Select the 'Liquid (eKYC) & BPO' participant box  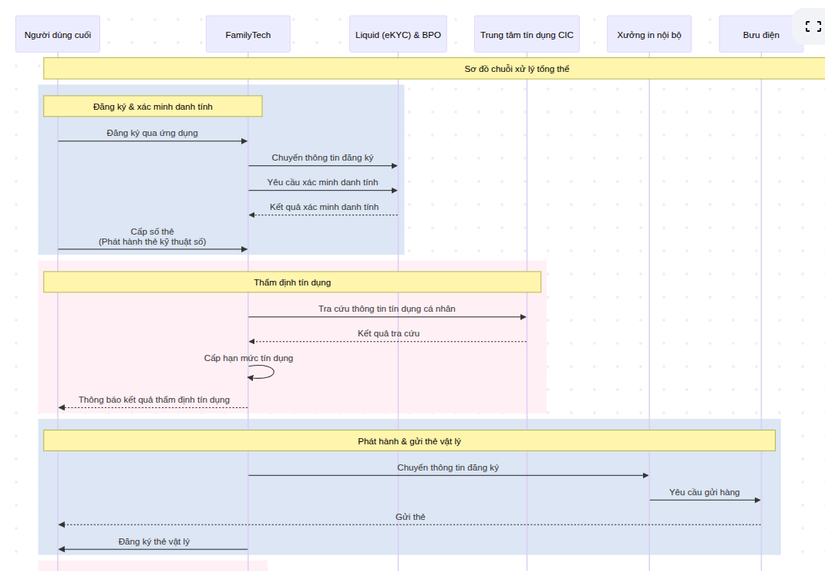click(x=398, y=34)
